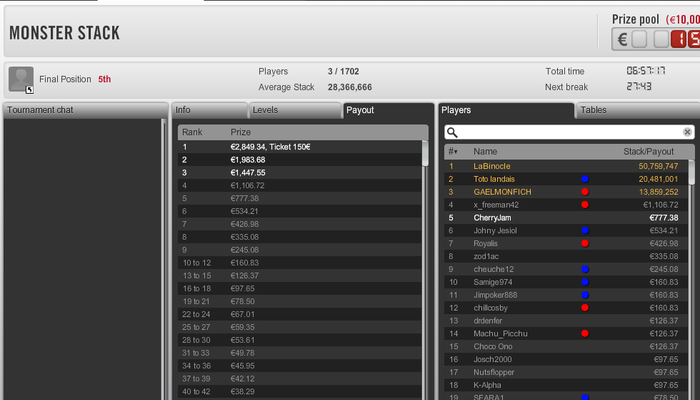The width and height of the screenshot is (700, 400).
Task: Click the blue dot beside Samige974
Action: [585, 282]
